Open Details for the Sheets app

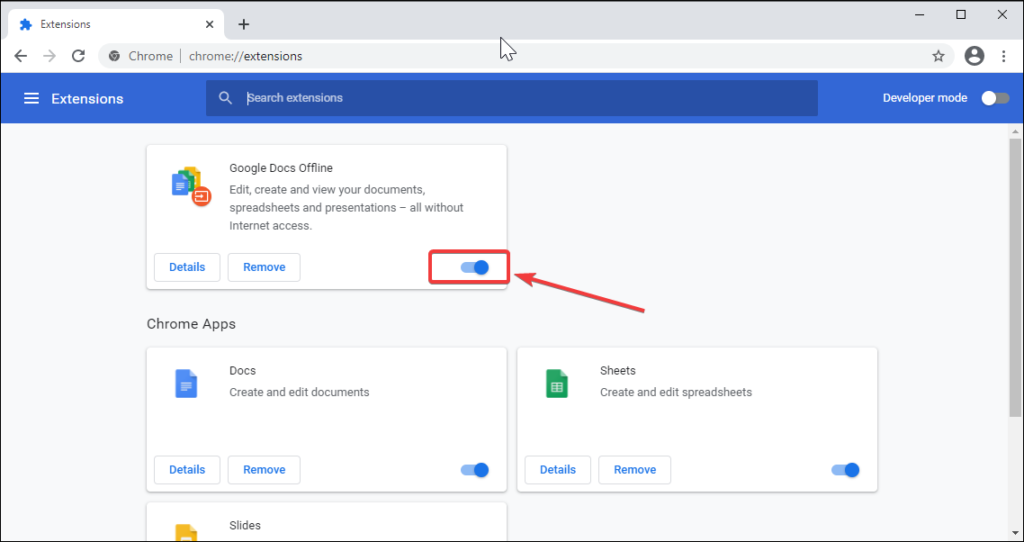coord(558,470)
